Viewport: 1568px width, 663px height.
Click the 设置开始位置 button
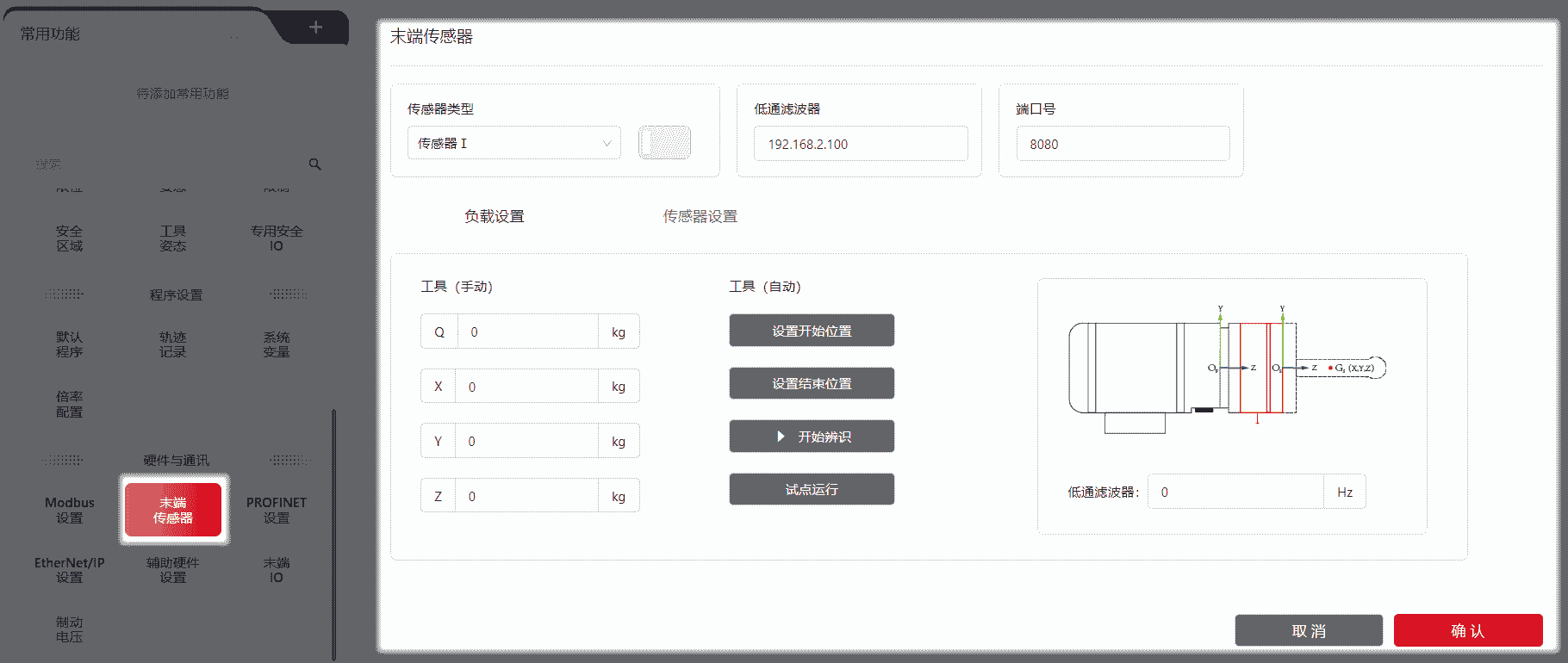pyautogui.click(x=812, y=331)
